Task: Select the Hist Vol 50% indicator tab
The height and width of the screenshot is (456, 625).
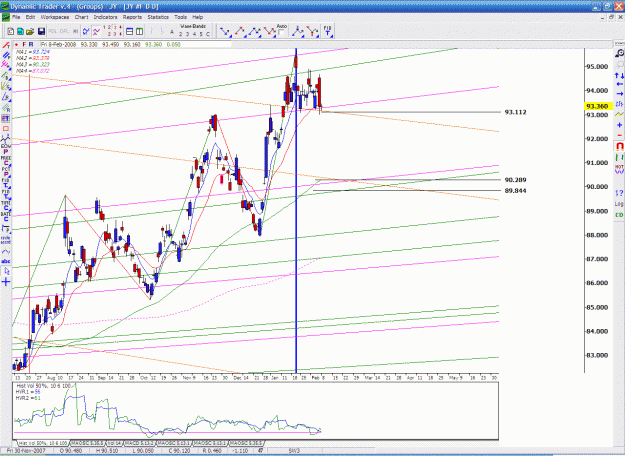Action: coord(43,443)
